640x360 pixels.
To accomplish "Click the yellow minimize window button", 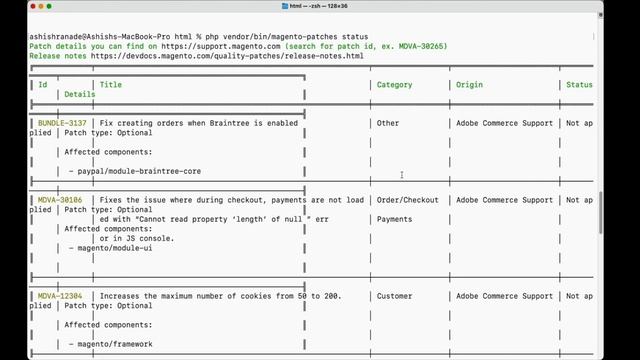I will pyautogui.click(x=41, y=6).
